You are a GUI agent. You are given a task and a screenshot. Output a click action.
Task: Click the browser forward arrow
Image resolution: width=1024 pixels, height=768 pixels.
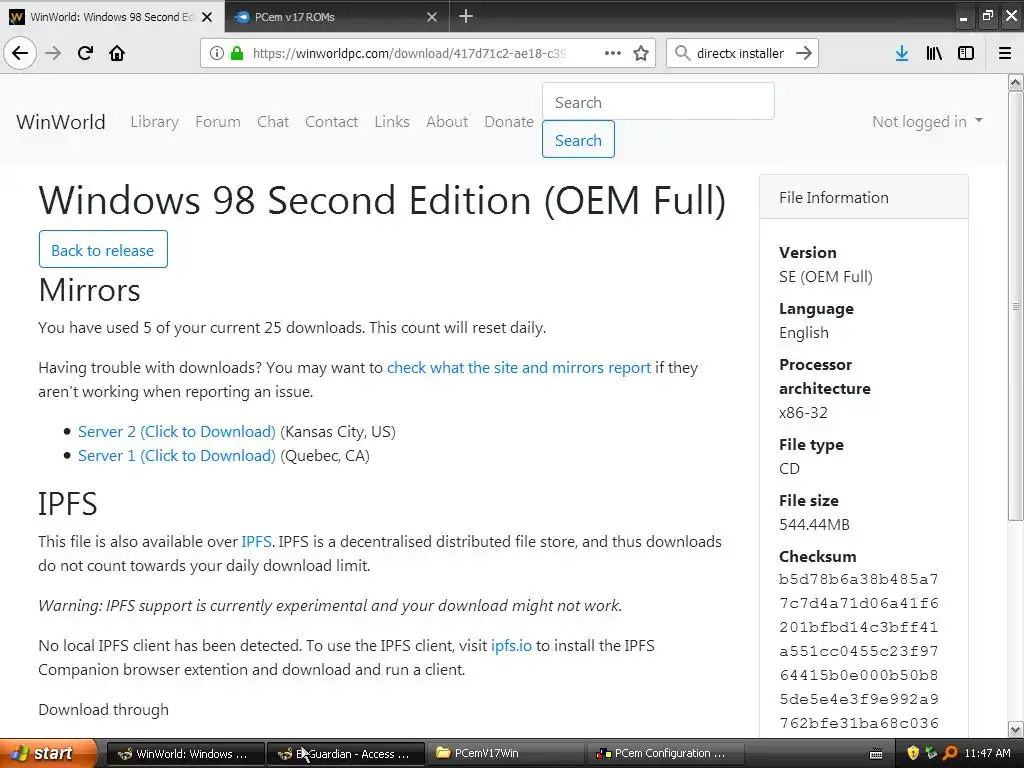54,53
